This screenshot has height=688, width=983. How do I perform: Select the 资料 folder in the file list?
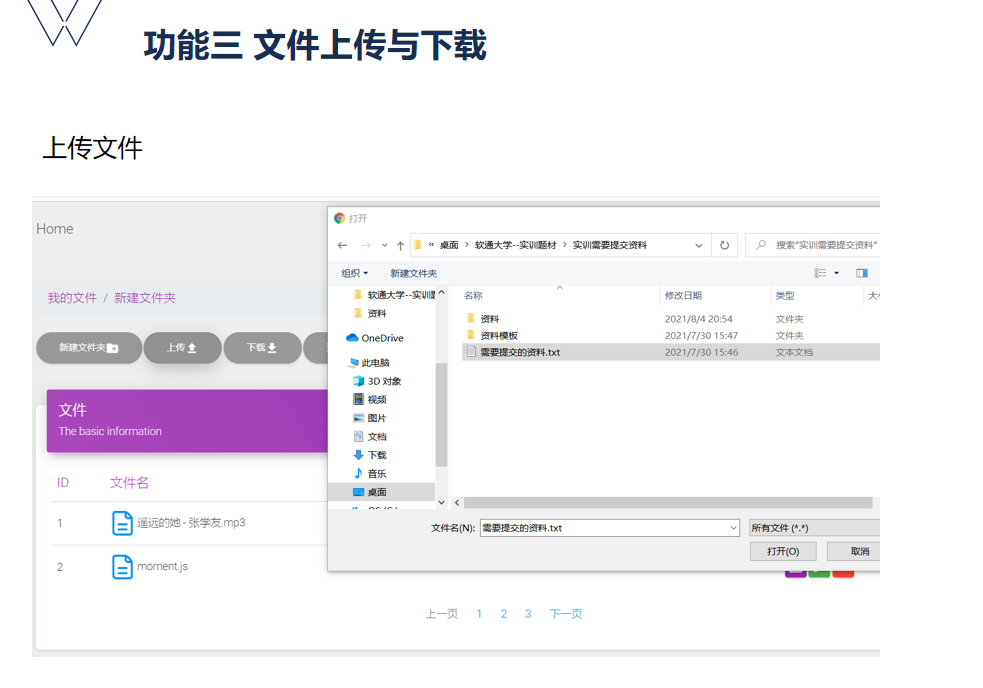(x=483, y=319)
